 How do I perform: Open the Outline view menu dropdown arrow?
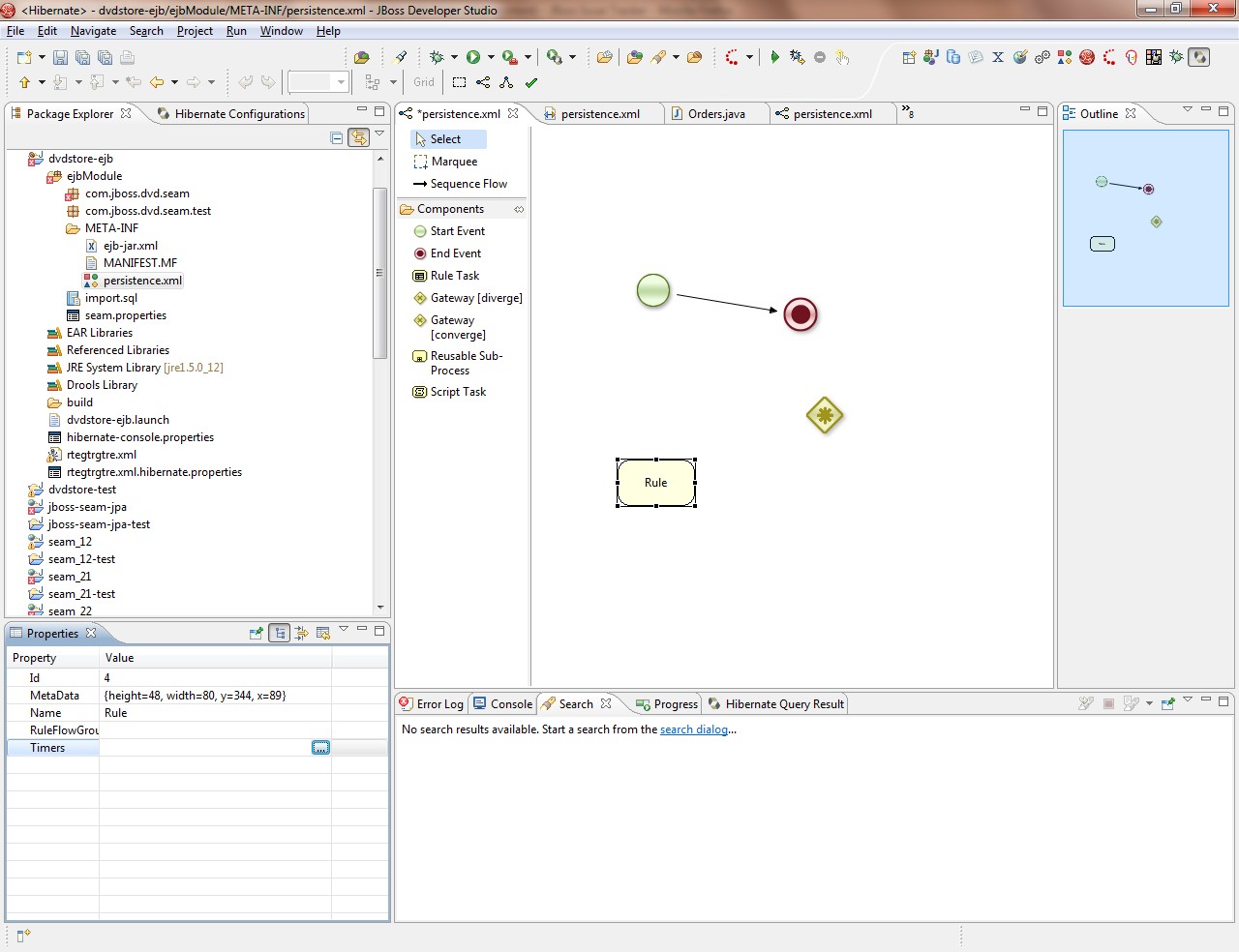(x=1188, y=109)
